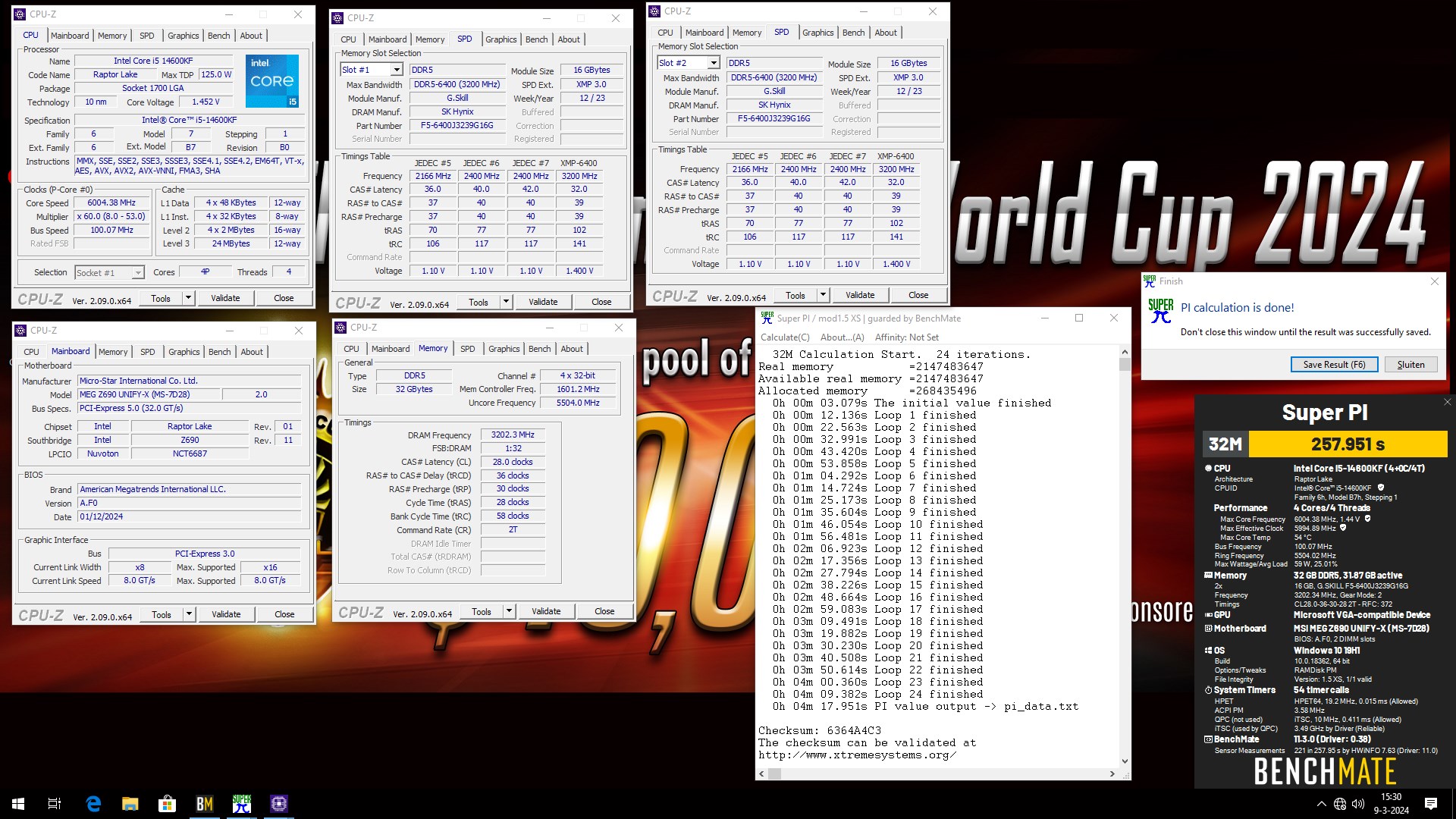This screenshot has width=1456, height=819.
Task: Open About...(A) menu in Super PI
Action: pyautogui.click(x=842, y=337)
